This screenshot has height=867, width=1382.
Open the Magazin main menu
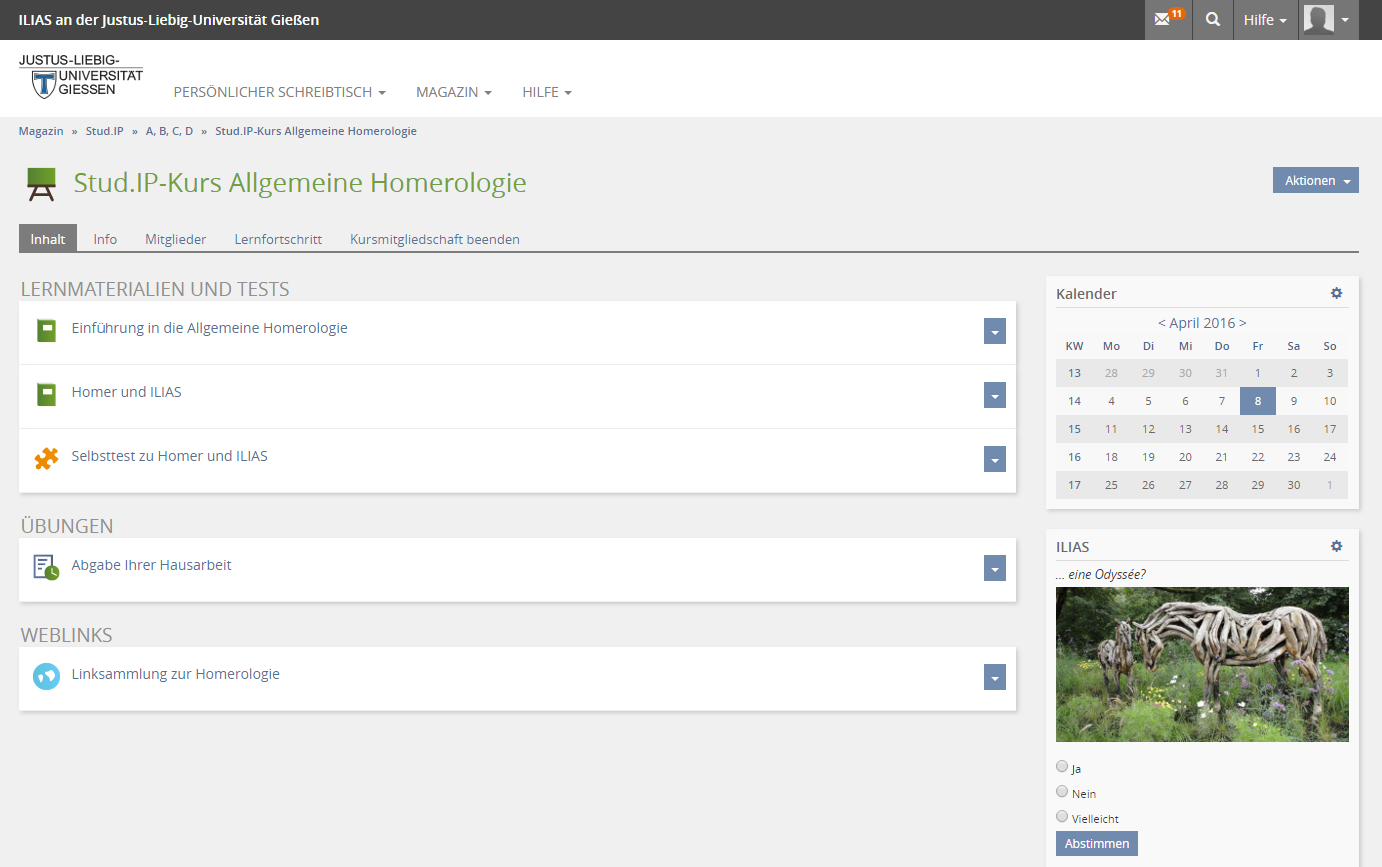[453, 92]
